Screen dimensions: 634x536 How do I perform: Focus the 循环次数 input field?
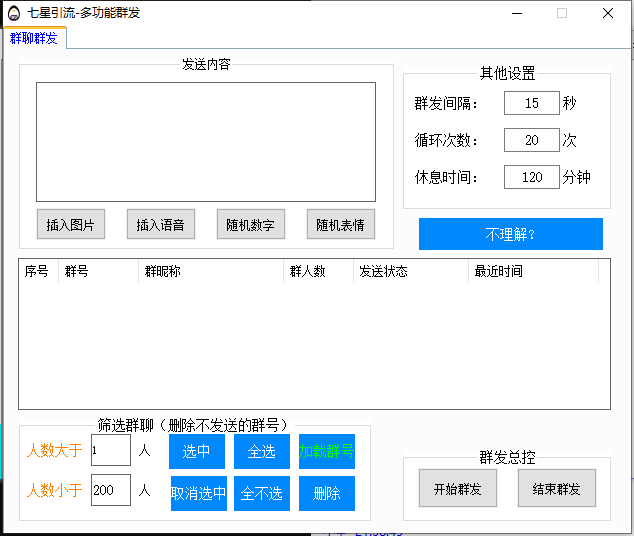click(x=532, y=140)
